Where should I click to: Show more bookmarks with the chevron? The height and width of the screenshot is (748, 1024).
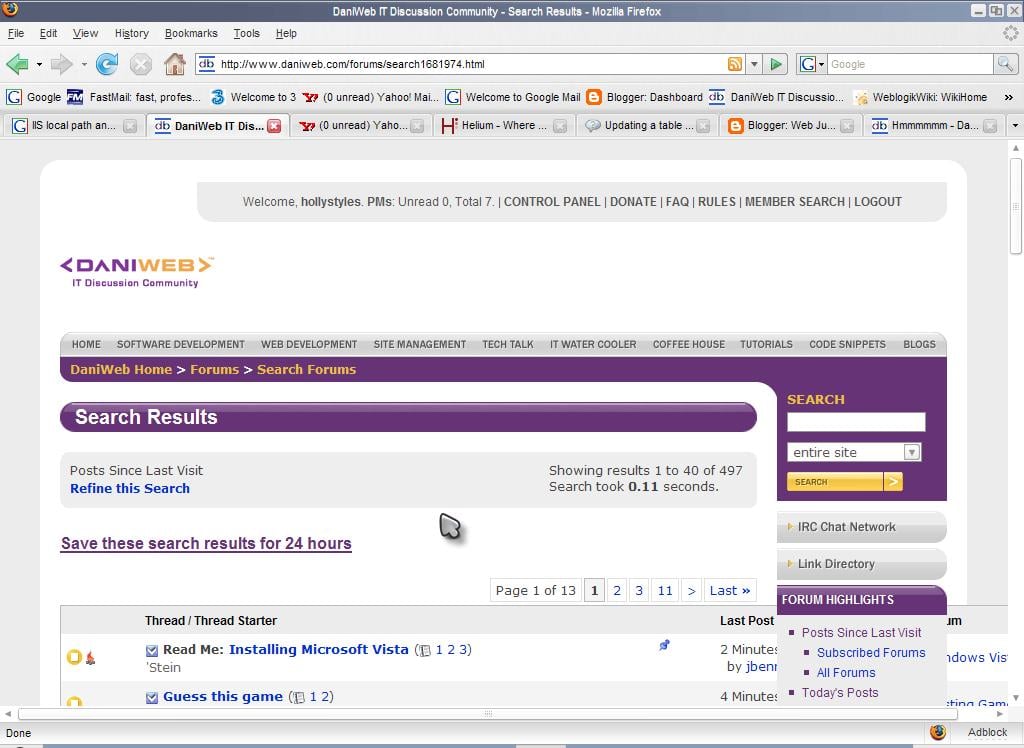click(x=1009, y=97)
